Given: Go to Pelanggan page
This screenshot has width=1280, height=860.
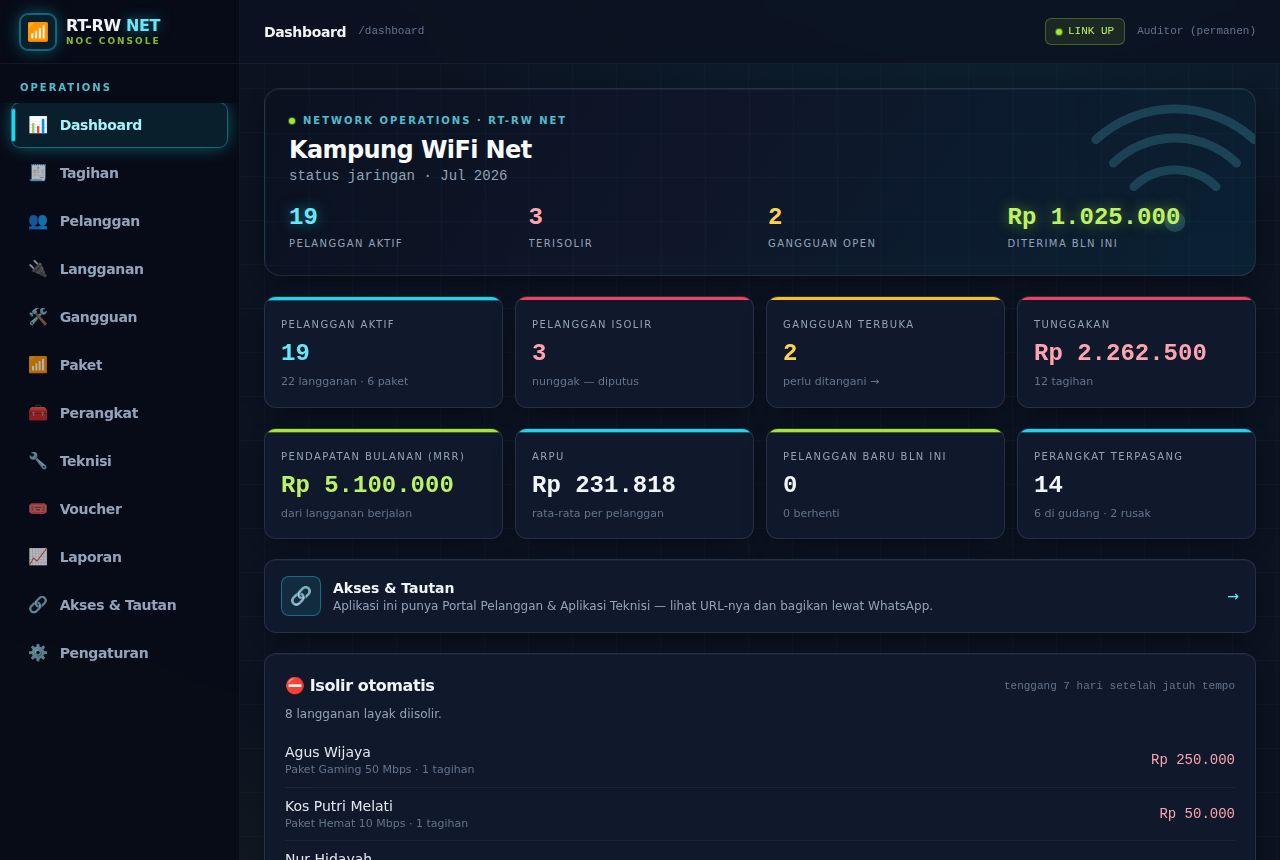Looking at the screenshot, I should (120, 221).
